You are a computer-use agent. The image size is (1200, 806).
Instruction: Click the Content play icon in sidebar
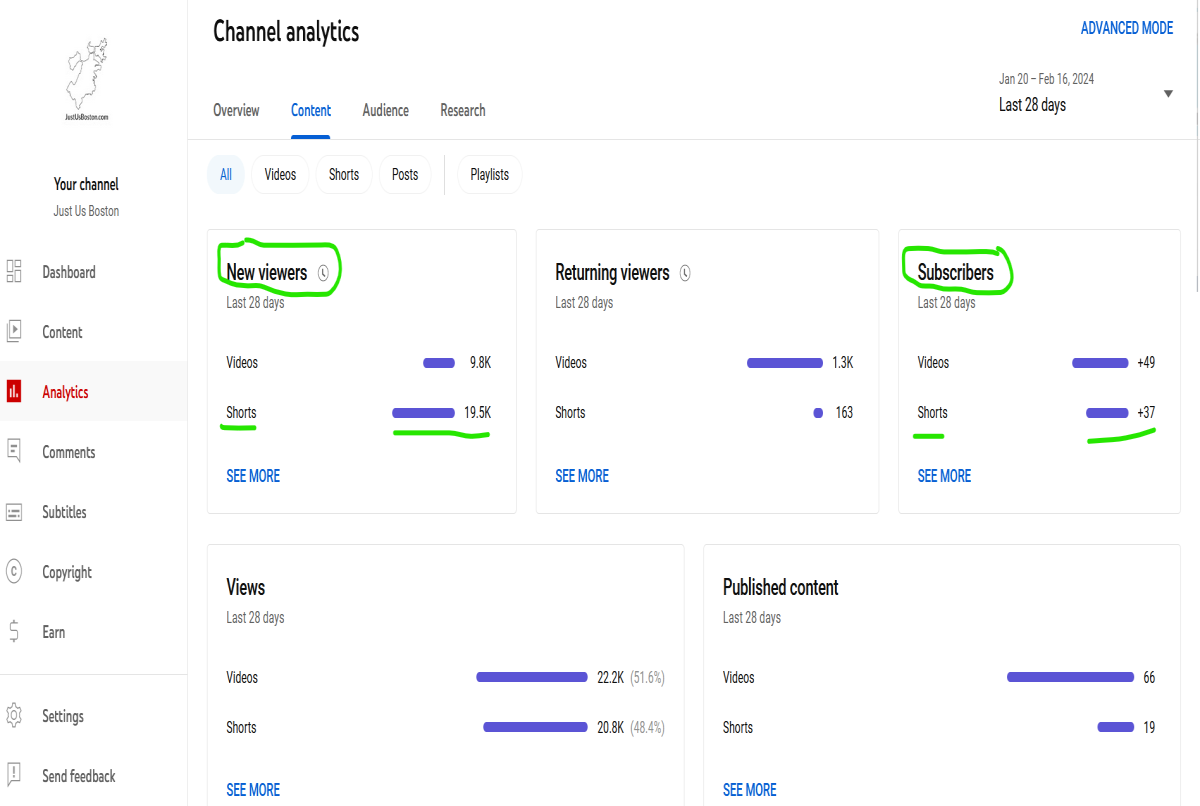(x=14, y=332)
